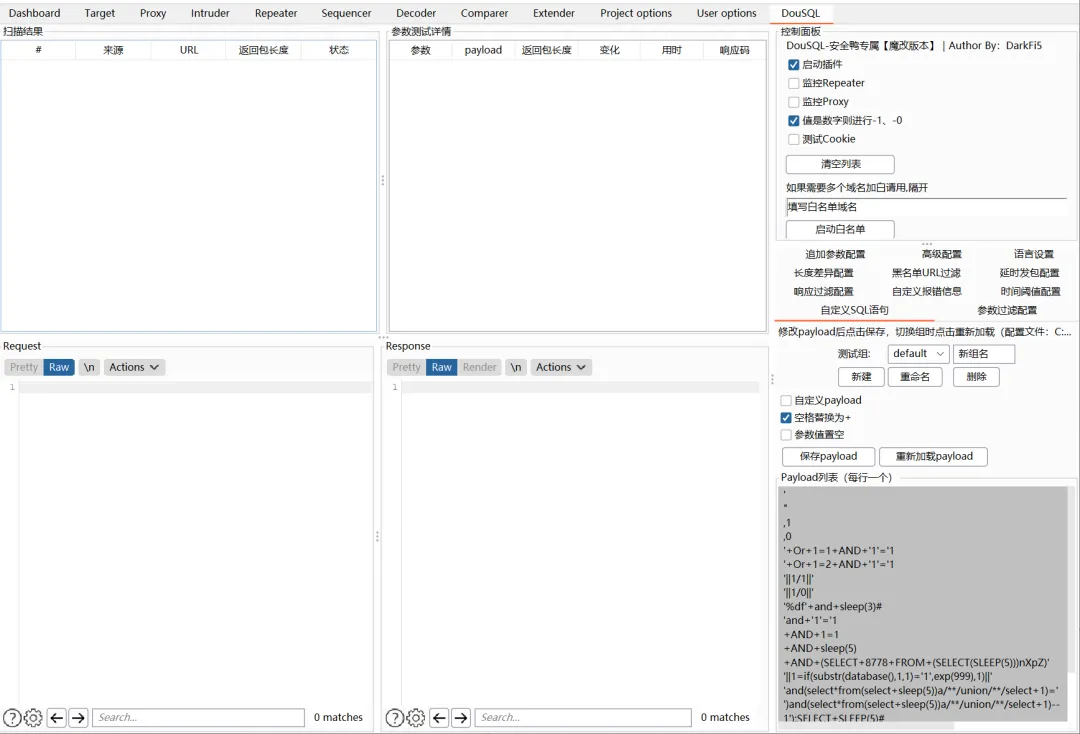Viewport: 1080px width, 734px height.
Task: Toggle \n display in Request panel
Action: coord(89,367)
